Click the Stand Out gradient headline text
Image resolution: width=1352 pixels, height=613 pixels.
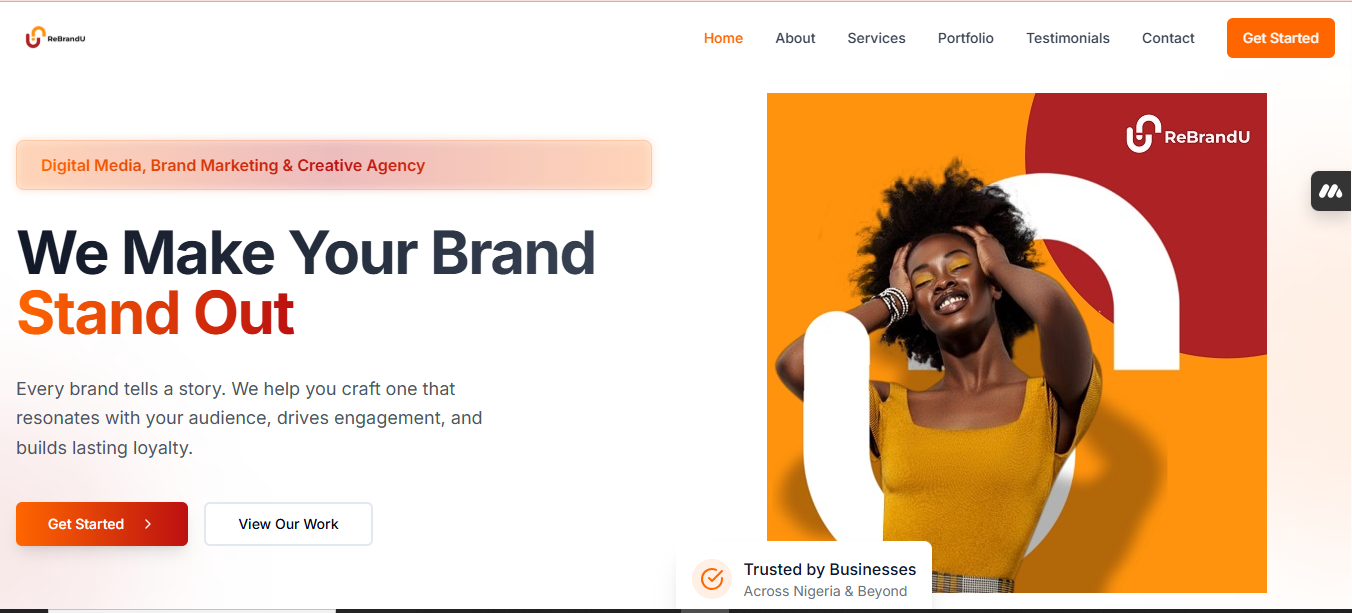point(156,313)
